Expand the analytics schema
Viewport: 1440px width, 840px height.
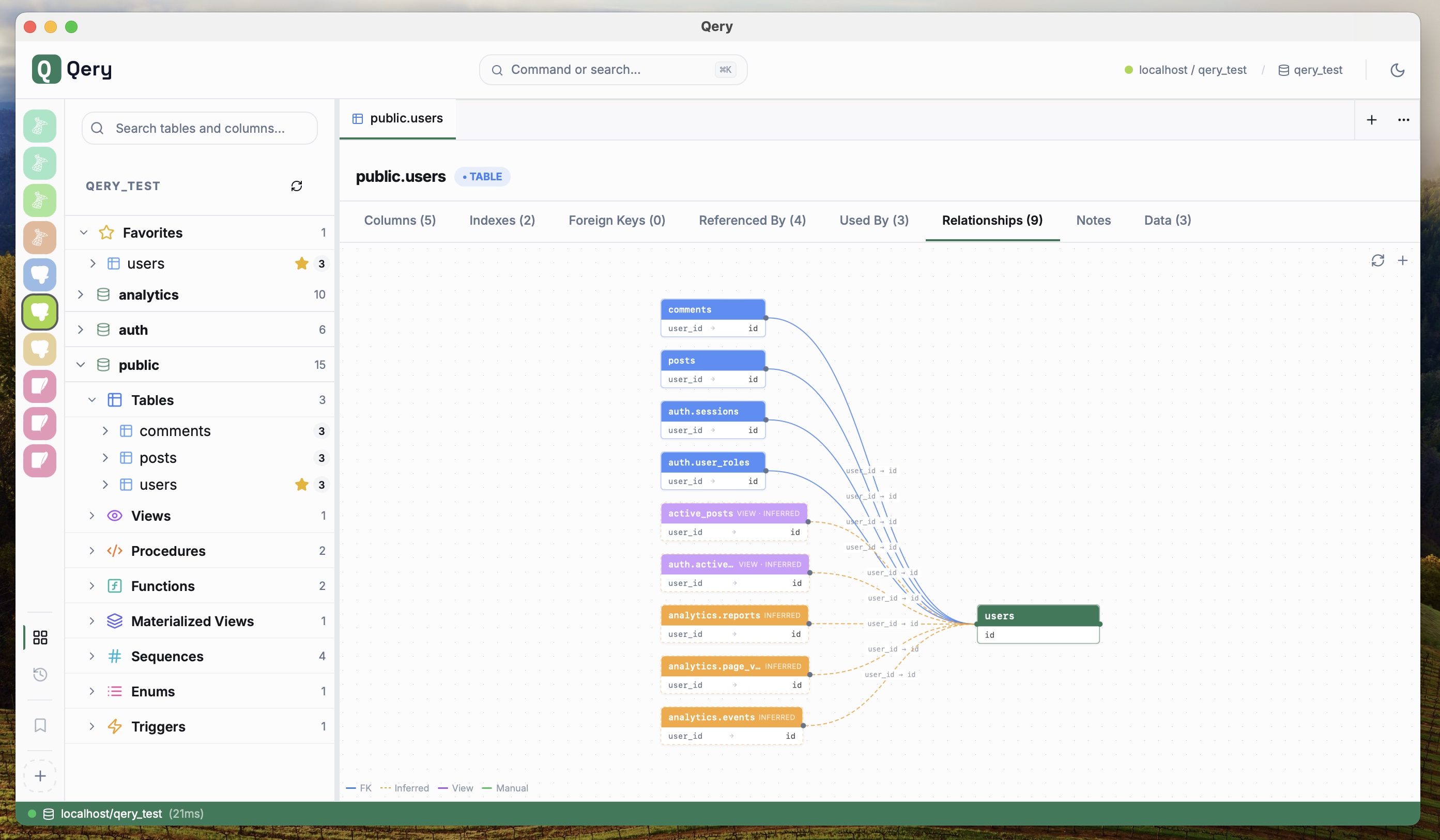coord(81,294)
